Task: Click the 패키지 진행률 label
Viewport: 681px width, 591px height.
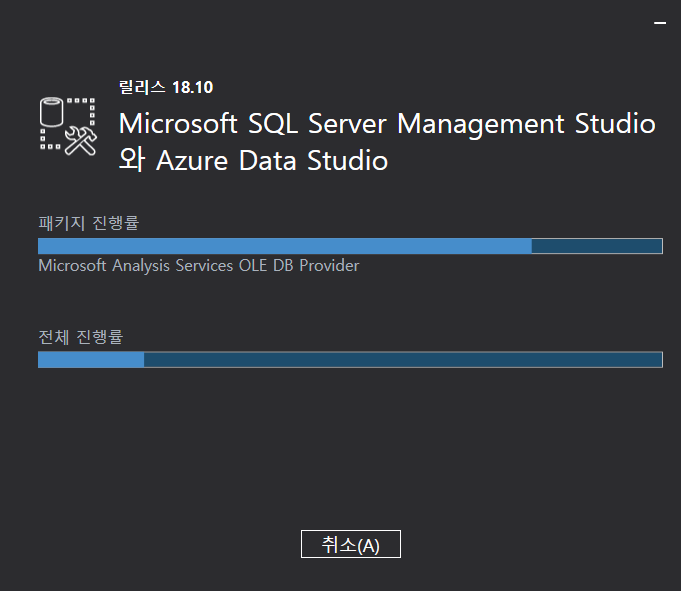Action: coord(89,223)
